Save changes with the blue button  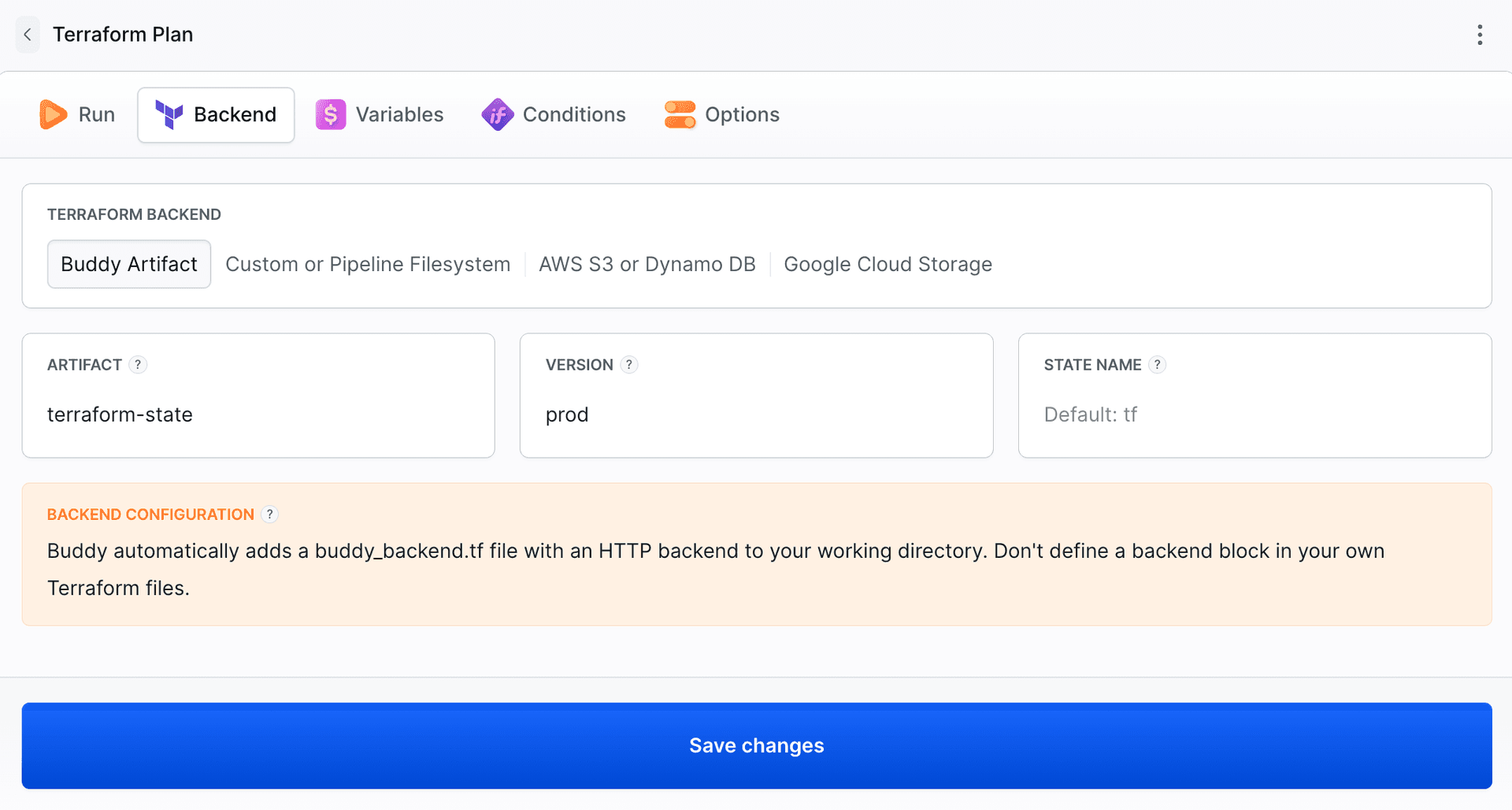(x=757, y=745)
